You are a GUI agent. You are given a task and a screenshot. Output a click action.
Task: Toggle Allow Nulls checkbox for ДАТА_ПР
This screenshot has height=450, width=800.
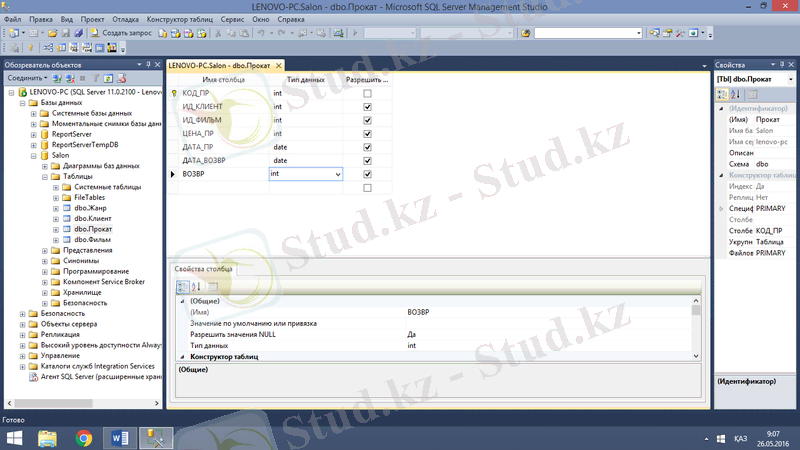[x=367, y=147]
